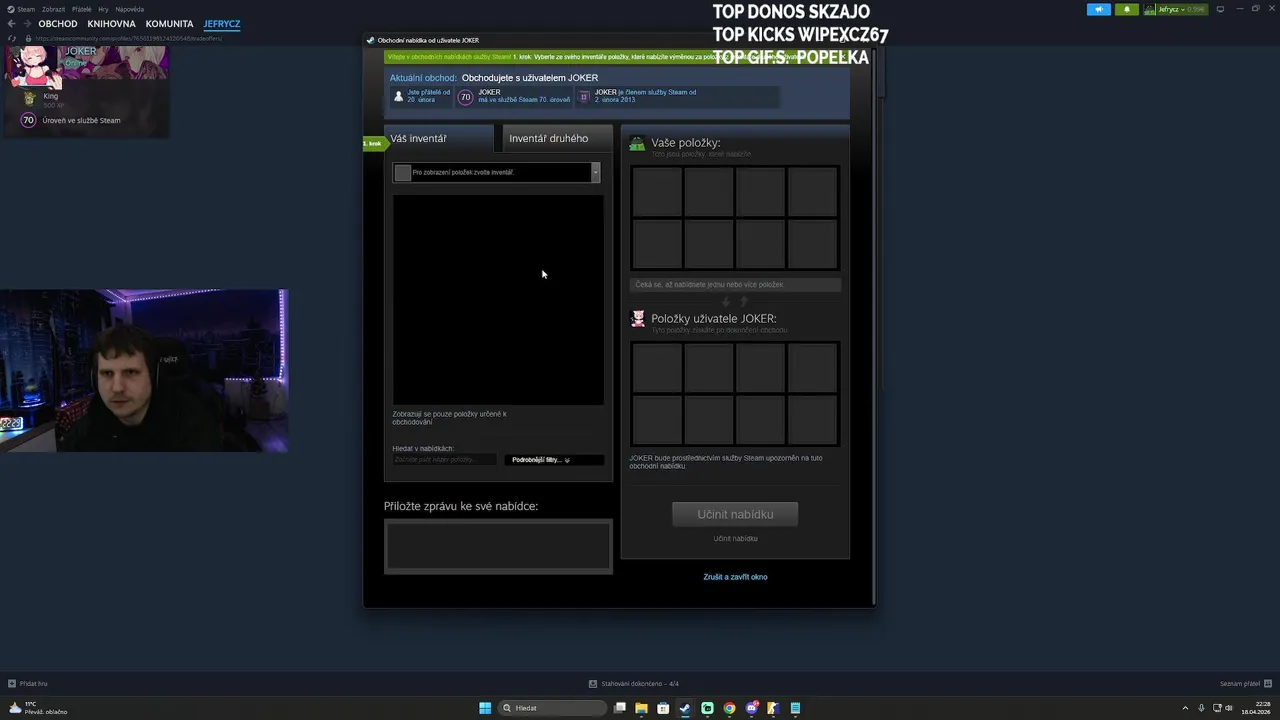The height and width of the screenshot is (720, 1280).
Task: Click the Steam back navigation arrow
Action: (11, 24)
